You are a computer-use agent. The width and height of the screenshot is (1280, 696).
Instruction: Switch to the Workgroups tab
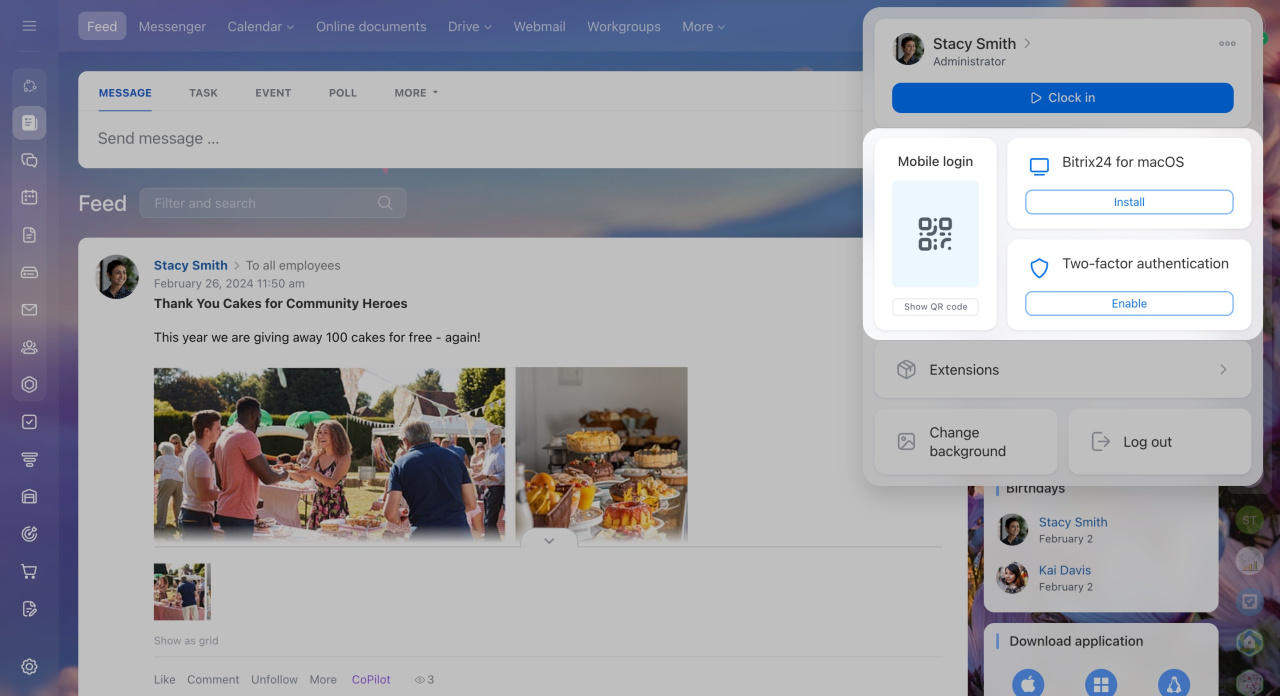coord(623,27)
